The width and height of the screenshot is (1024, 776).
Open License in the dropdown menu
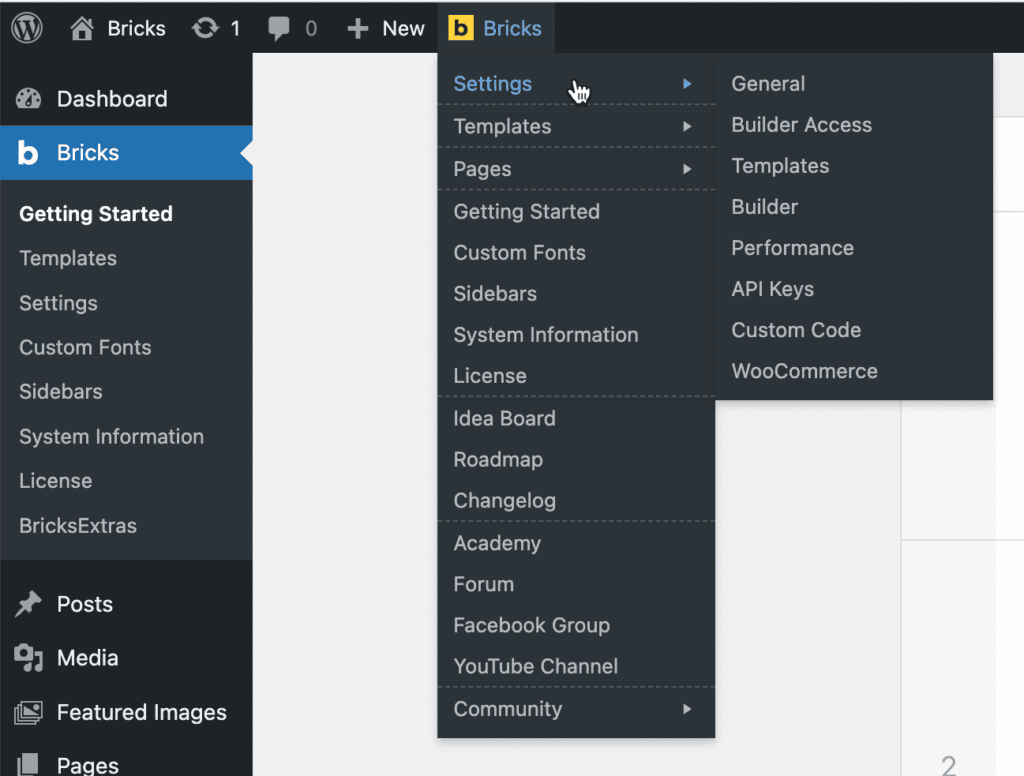tap(490, 376)
